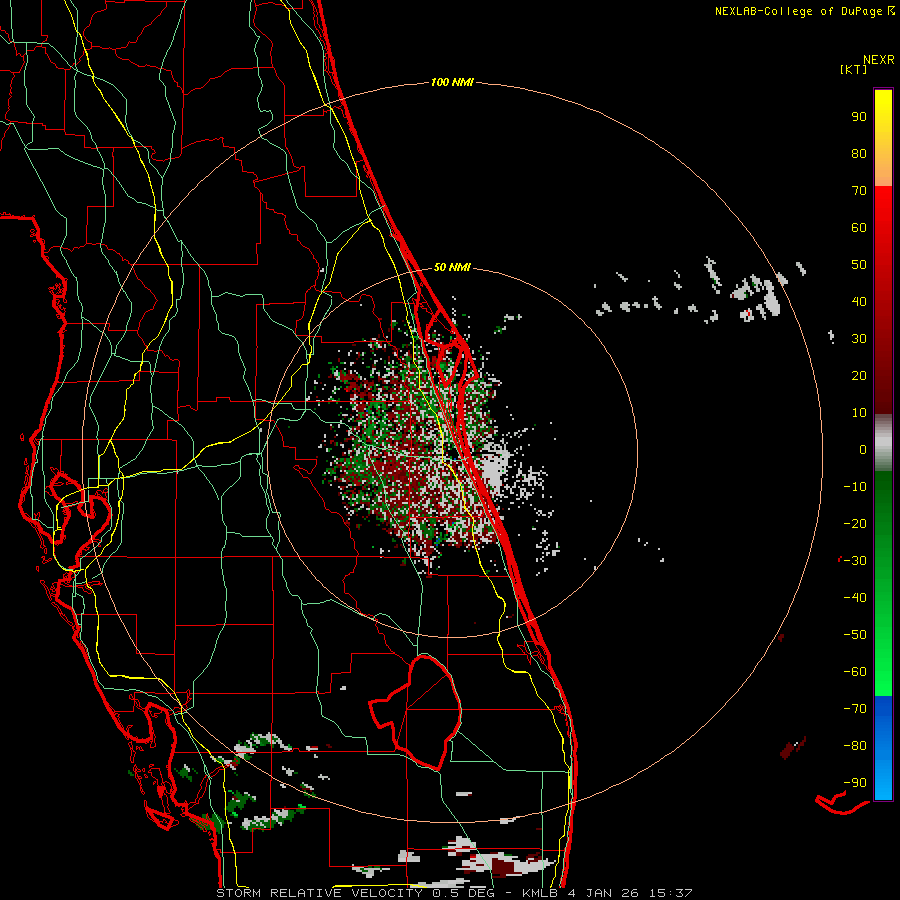
Task: Click the 60 value on the velocity scale
Action: [x=859, y=227]
